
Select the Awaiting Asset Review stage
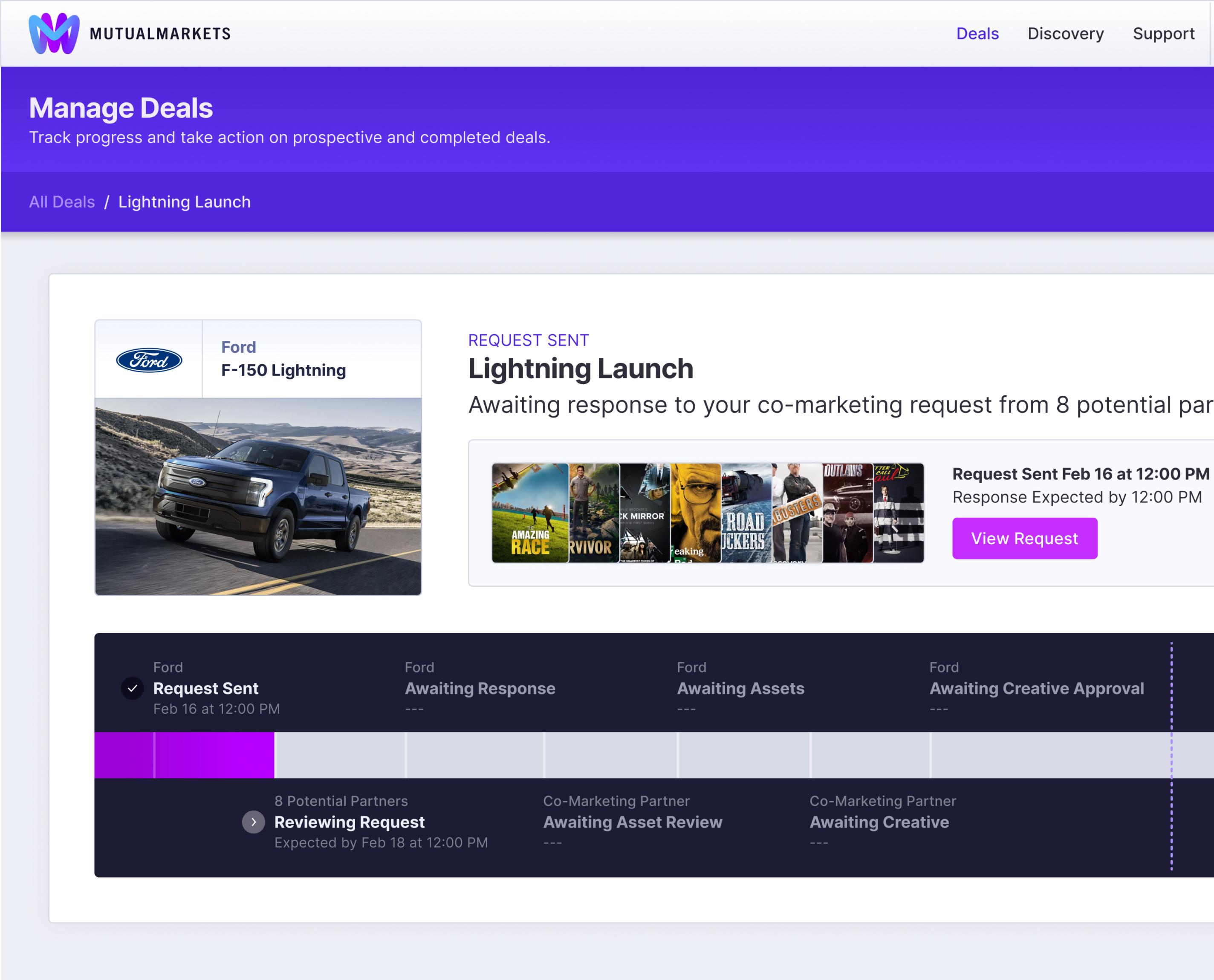coord(633,822)
